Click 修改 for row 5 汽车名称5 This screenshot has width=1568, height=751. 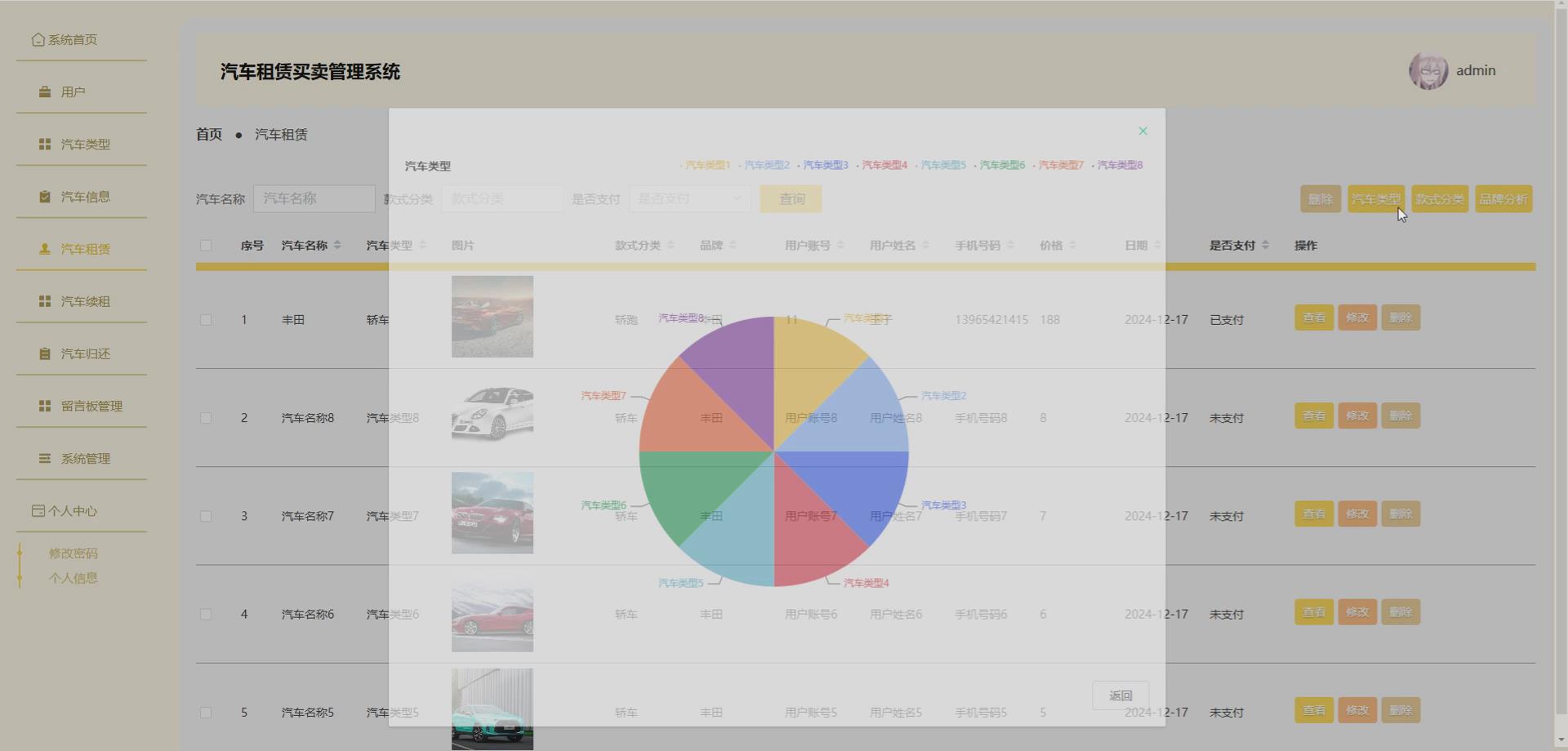[x=1357, y=710]
